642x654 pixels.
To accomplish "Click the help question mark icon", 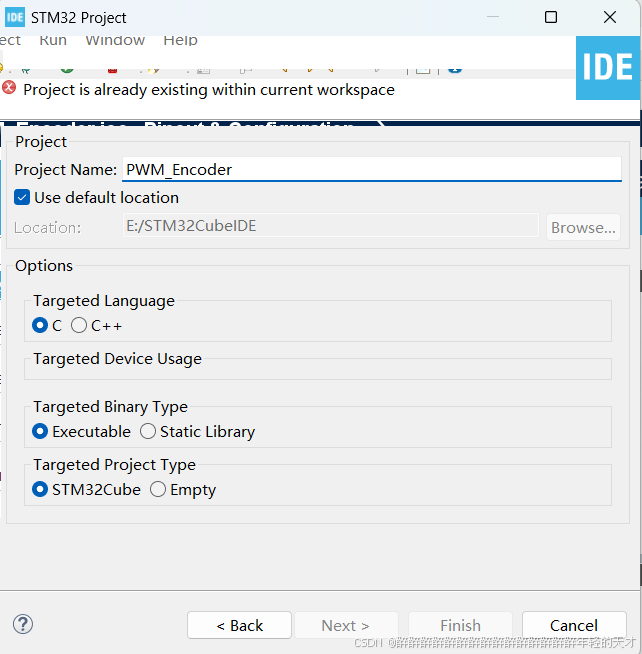I will point(23,624).
